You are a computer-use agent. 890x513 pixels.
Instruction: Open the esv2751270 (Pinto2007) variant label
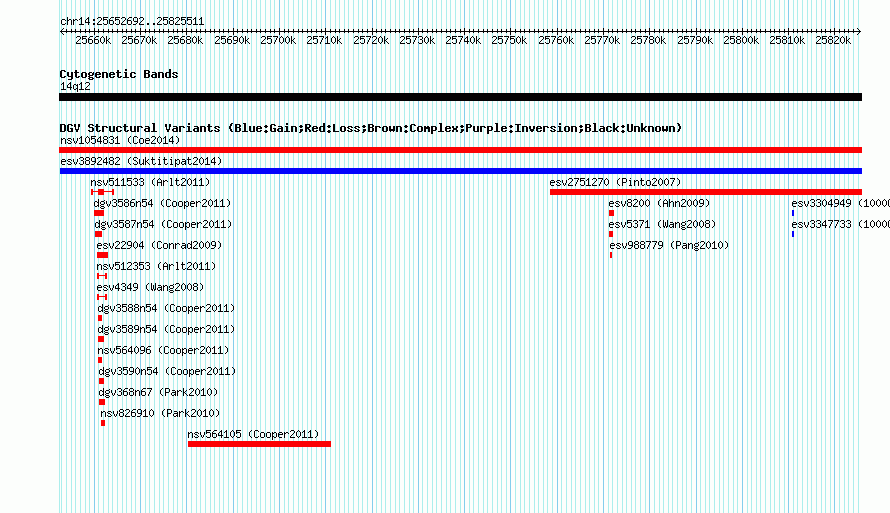coord(615,182)
